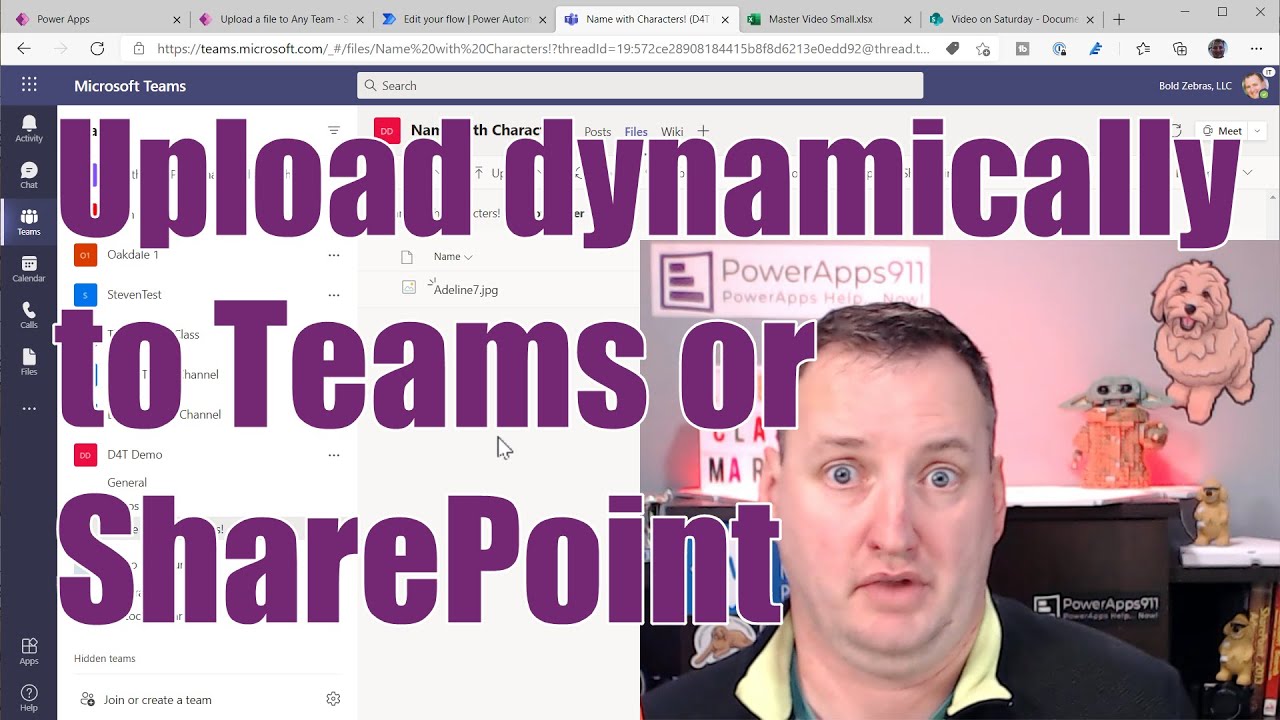Close the Power Apps browser tab

[x=177, y=19]
